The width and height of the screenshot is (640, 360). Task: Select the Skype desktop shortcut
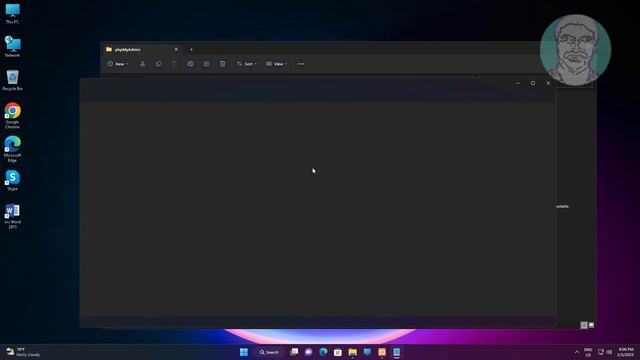[x=12, y=180]
